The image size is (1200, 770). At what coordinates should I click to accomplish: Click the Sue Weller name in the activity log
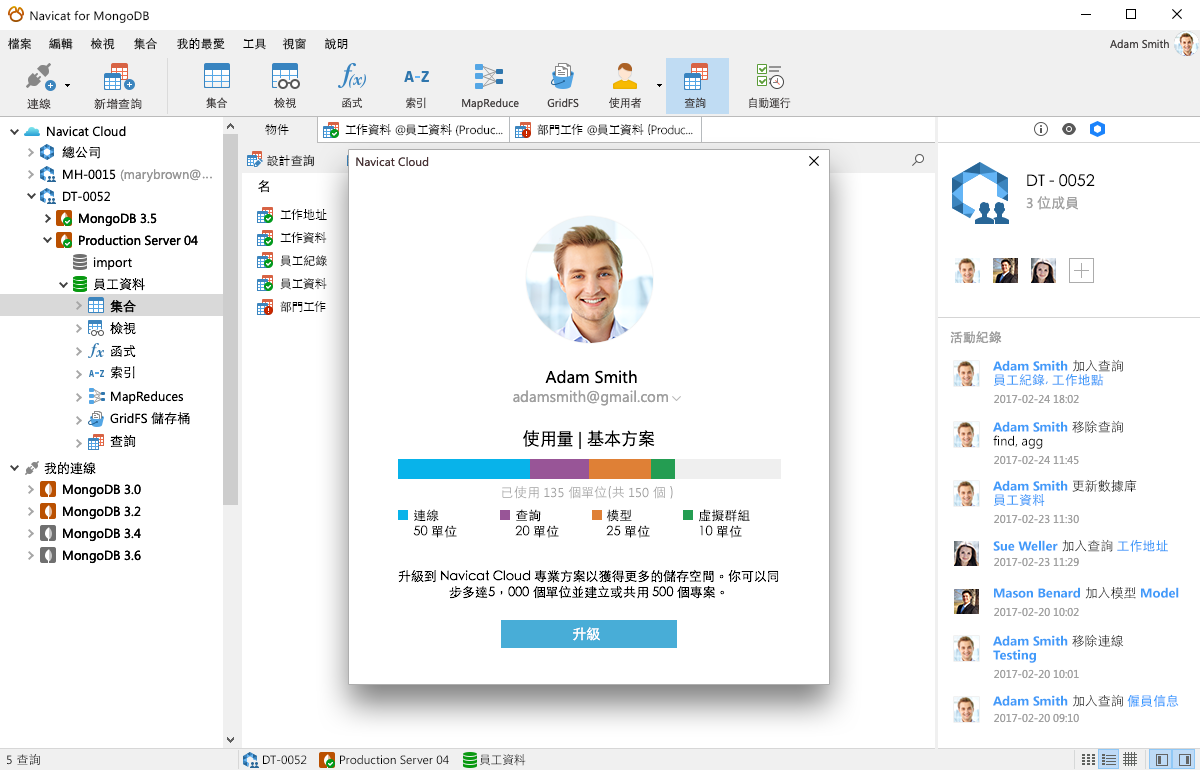(x=1025, y=546)
